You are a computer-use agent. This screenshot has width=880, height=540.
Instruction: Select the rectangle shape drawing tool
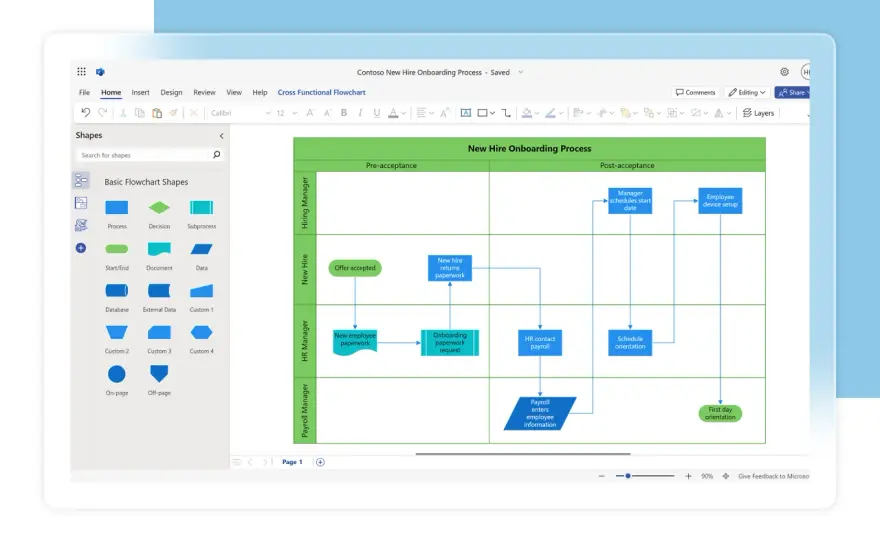coord(482,113)
